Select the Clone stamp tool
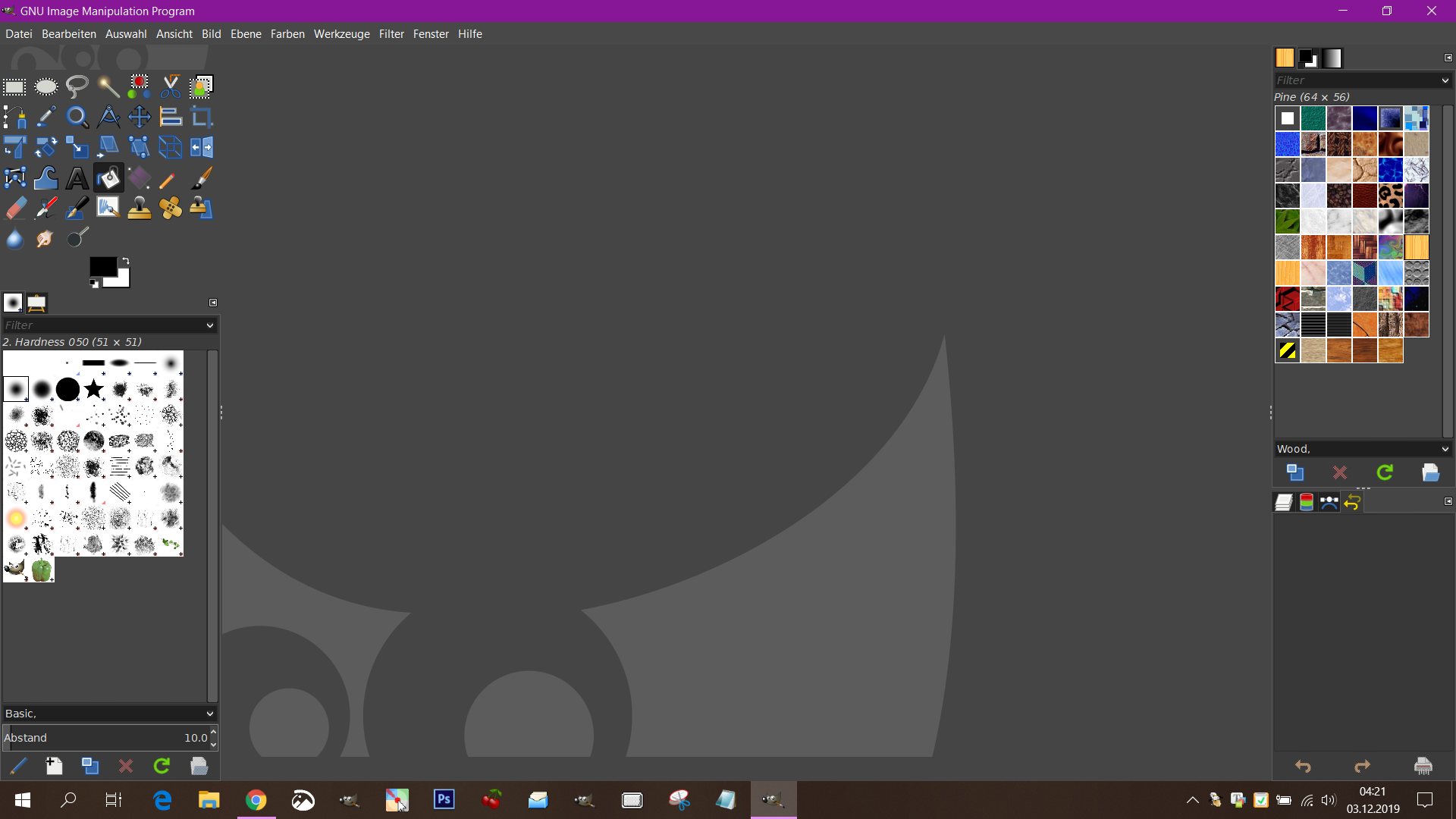1456x819 pixels. [x=139, y=209]
